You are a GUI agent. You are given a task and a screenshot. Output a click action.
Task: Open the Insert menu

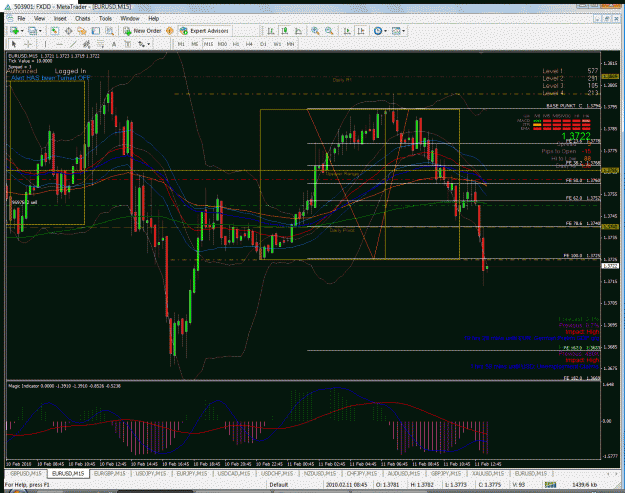(60, 18)
